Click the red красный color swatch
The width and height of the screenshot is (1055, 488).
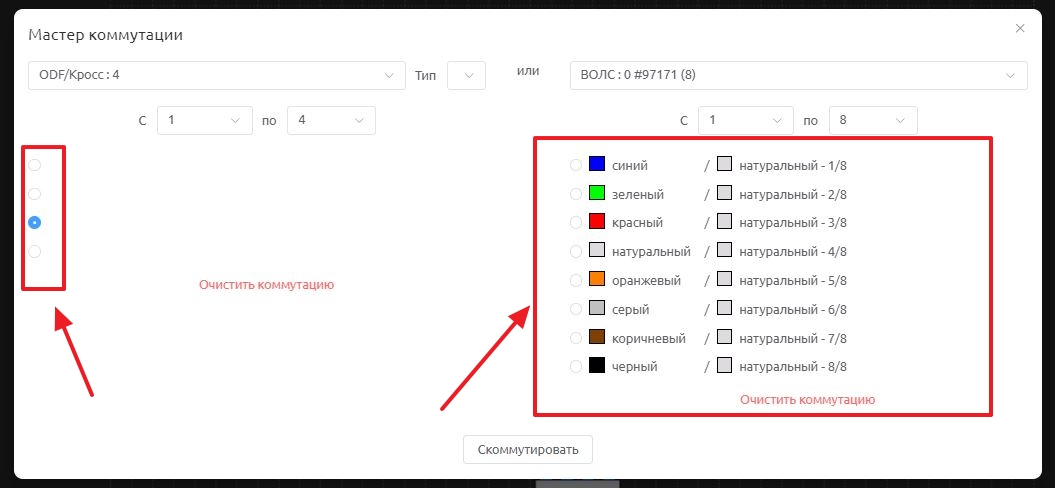[x=597, y=221]
